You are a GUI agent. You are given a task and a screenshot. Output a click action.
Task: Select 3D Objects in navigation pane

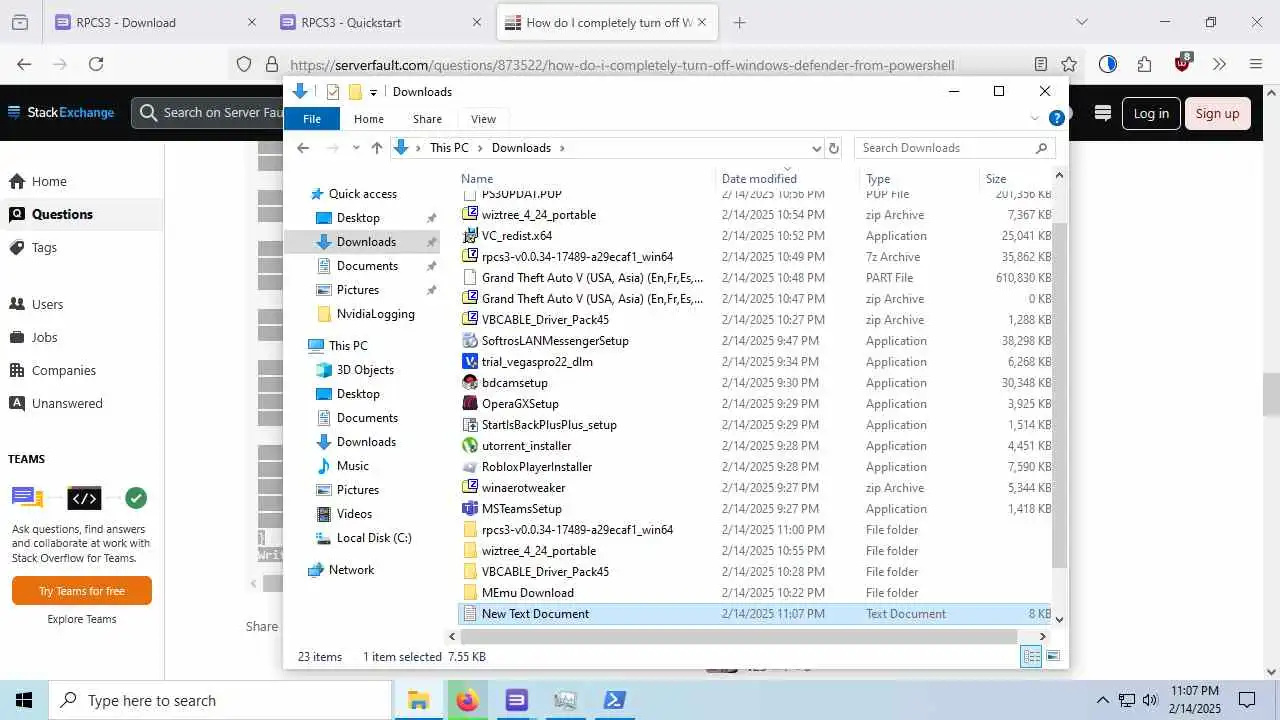click(365, 370)
